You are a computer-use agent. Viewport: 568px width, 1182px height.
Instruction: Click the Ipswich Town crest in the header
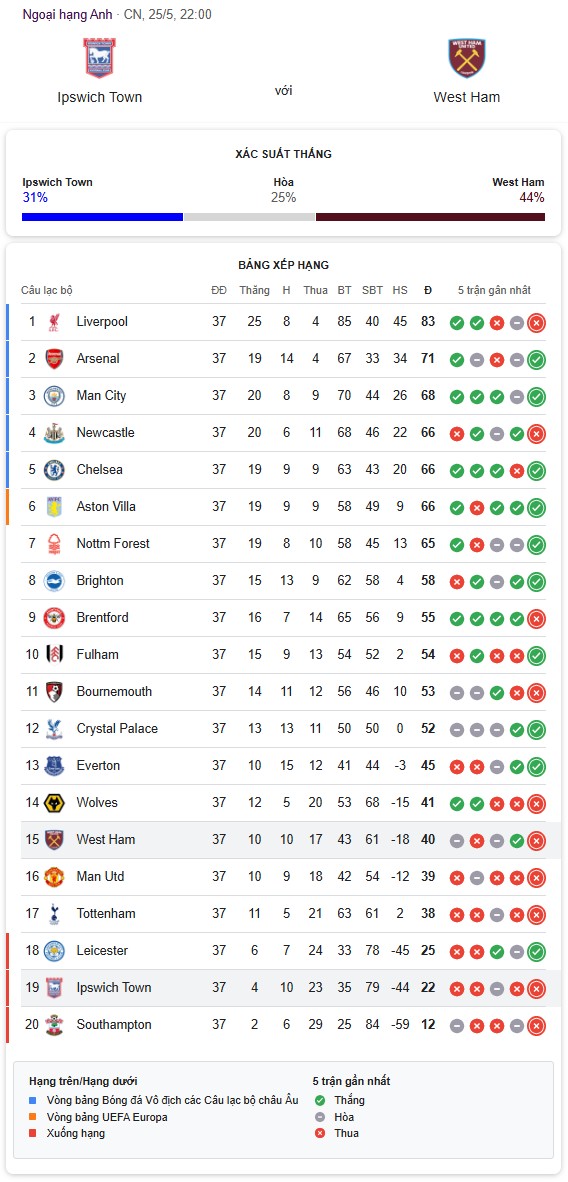point(100,58)
